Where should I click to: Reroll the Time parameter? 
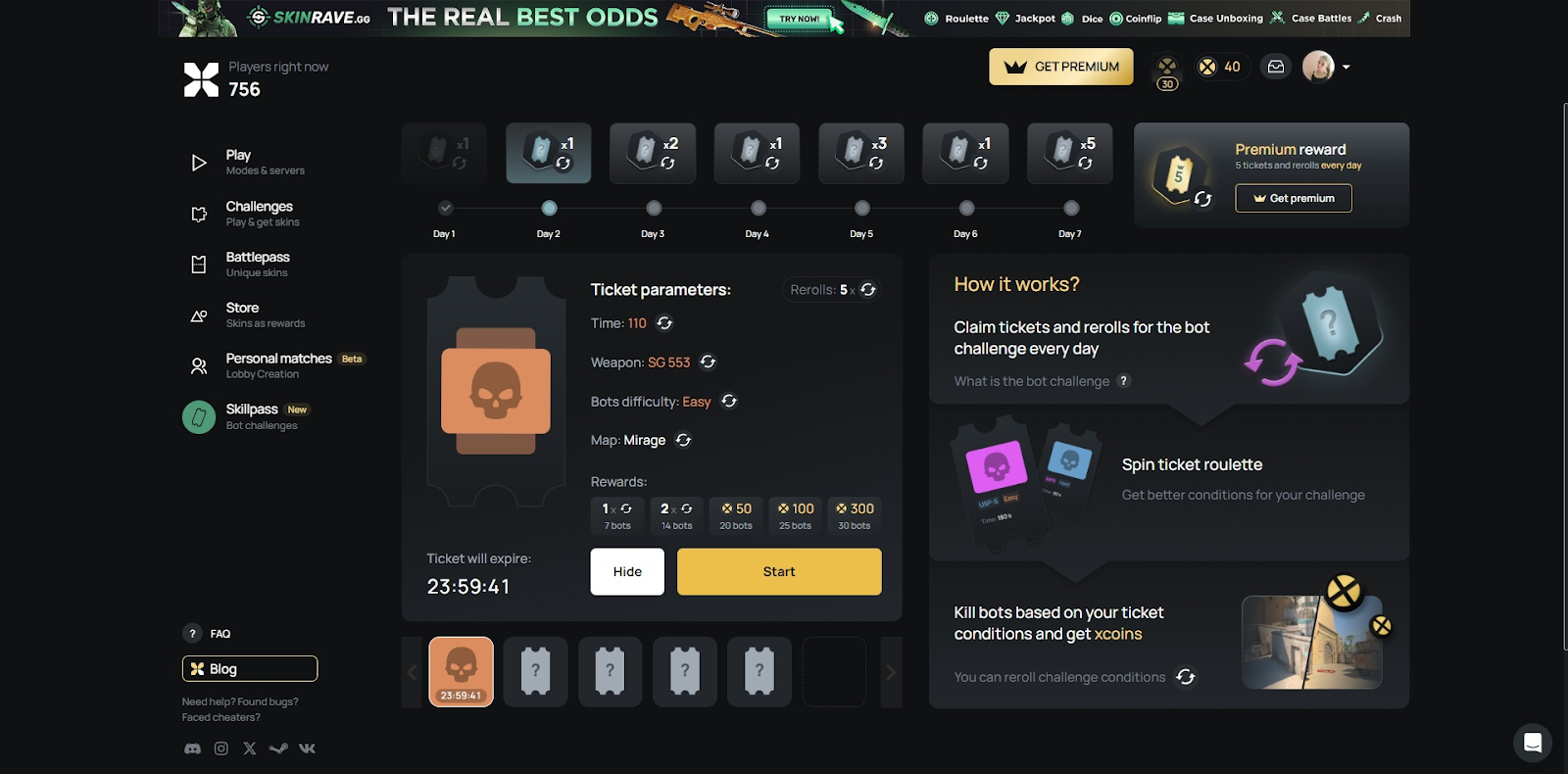coord(664,323)
